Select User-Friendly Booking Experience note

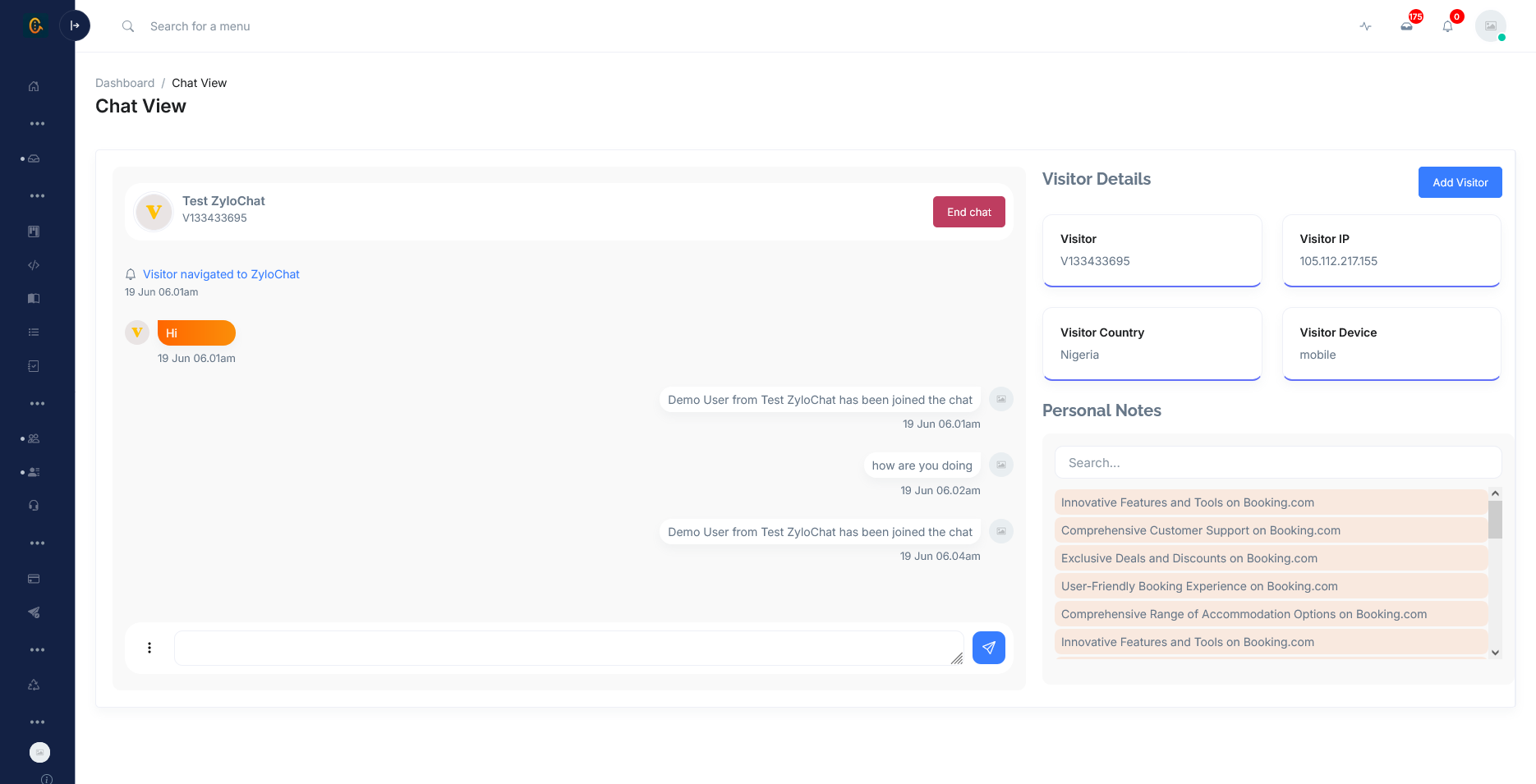point(1271,586)
